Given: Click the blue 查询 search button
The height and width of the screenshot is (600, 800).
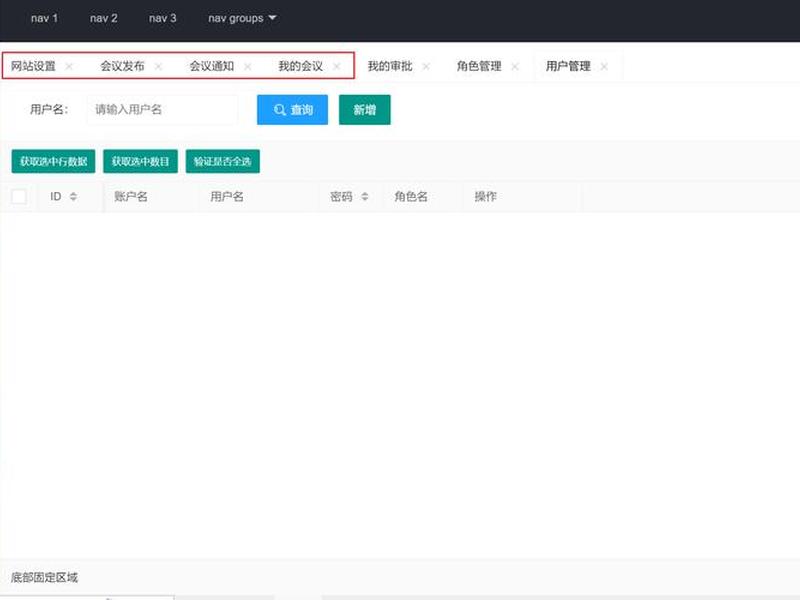Looking at the screenshot, I should coord(292,110).
